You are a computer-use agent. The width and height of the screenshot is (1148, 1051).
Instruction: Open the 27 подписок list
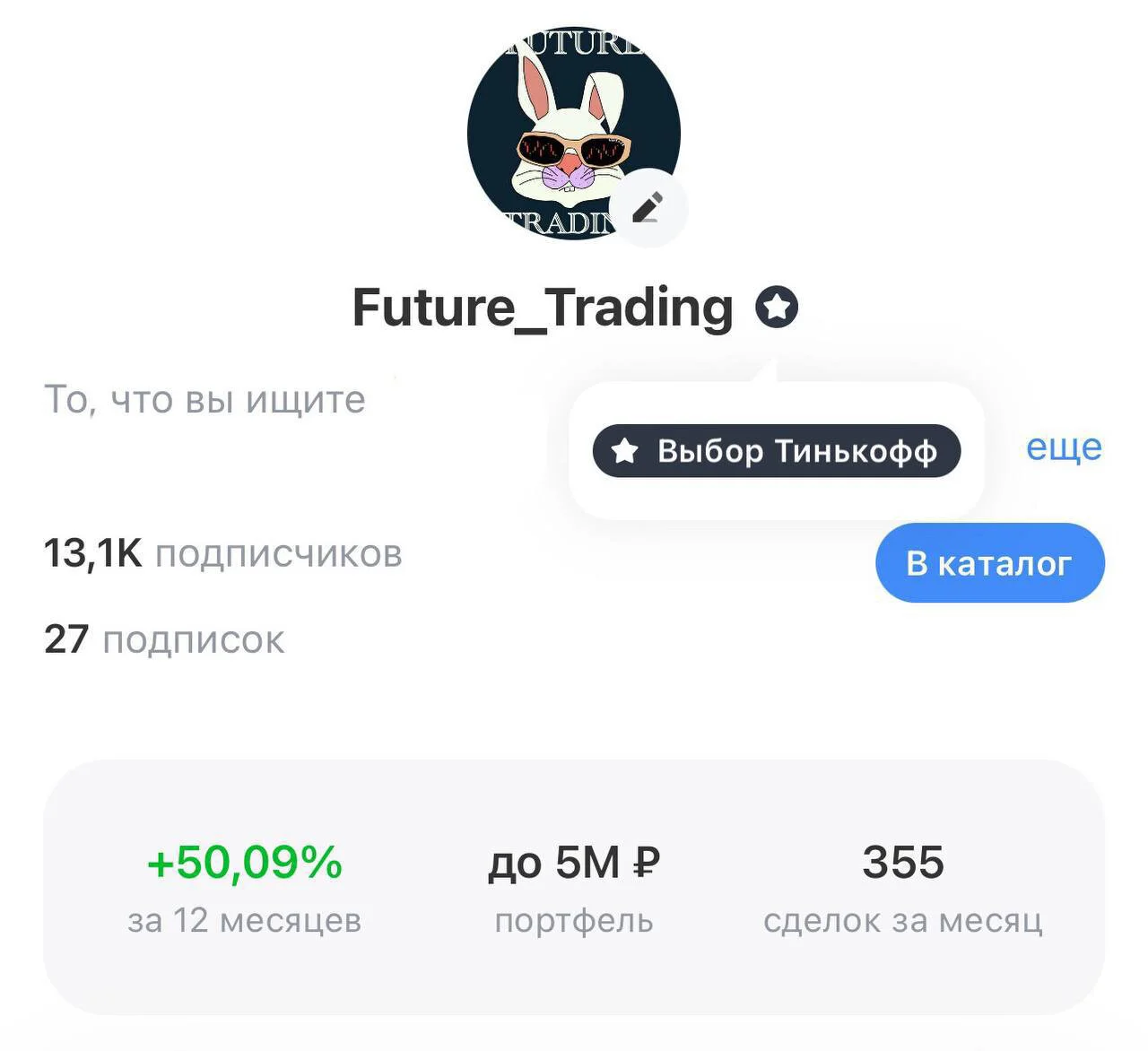[164, 639]
